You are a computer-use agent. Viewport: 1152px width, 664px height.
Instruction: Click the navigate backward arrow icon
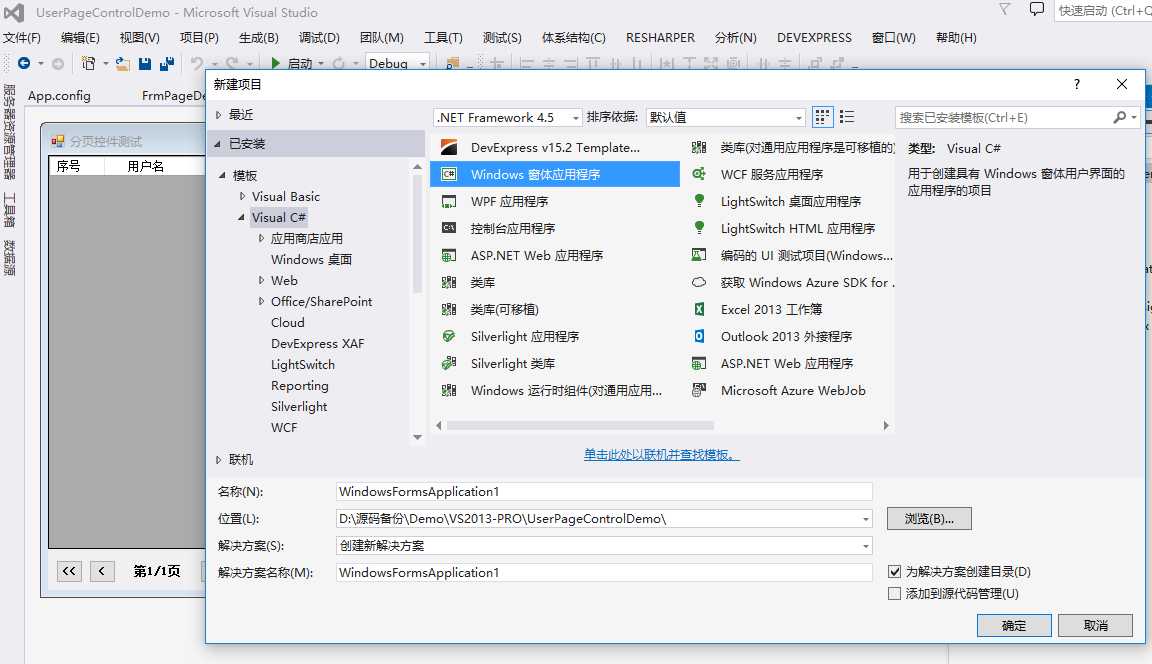pos(24,64)
